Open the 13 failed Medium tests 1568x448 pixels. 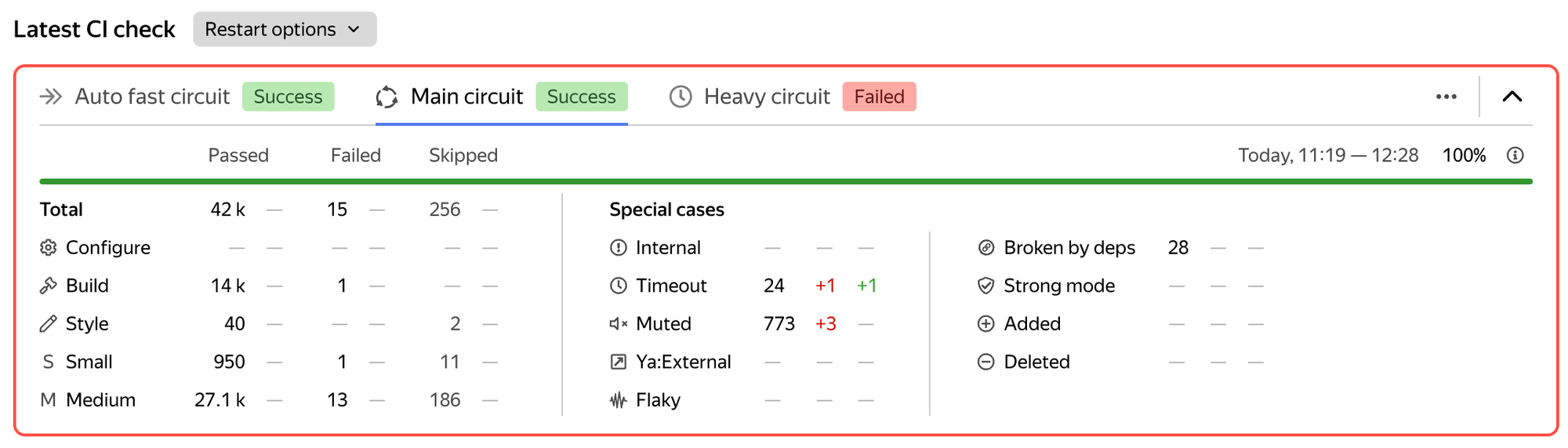tap(337, 400)
